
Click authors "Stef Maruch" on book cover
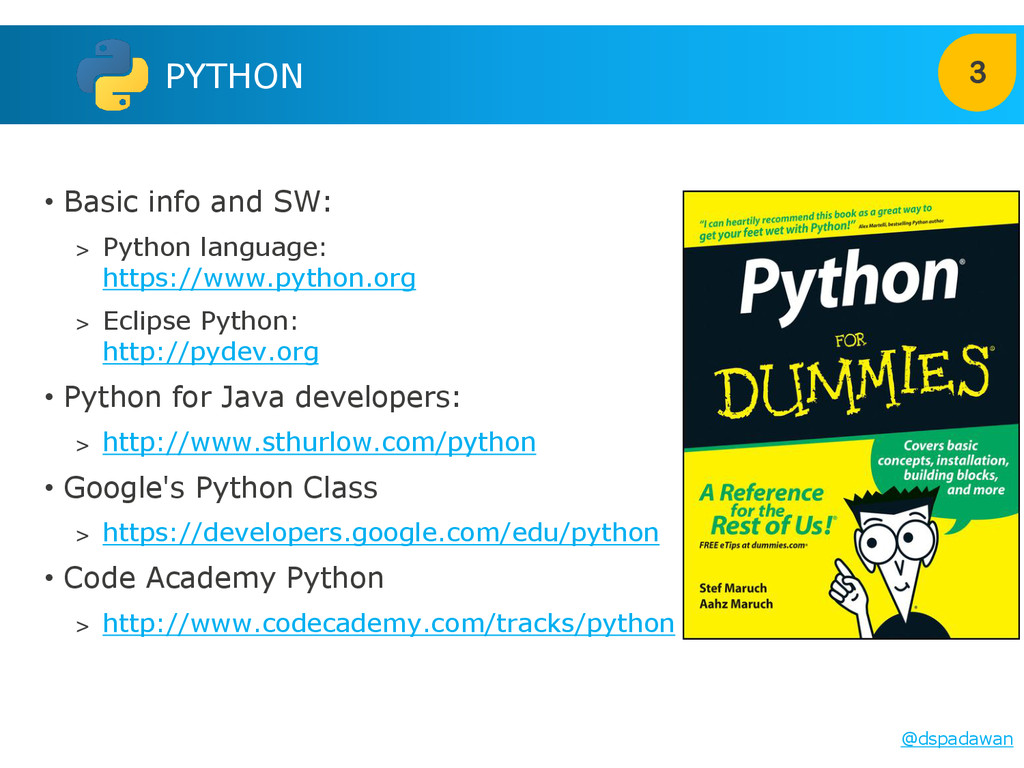tap(733, 588)
